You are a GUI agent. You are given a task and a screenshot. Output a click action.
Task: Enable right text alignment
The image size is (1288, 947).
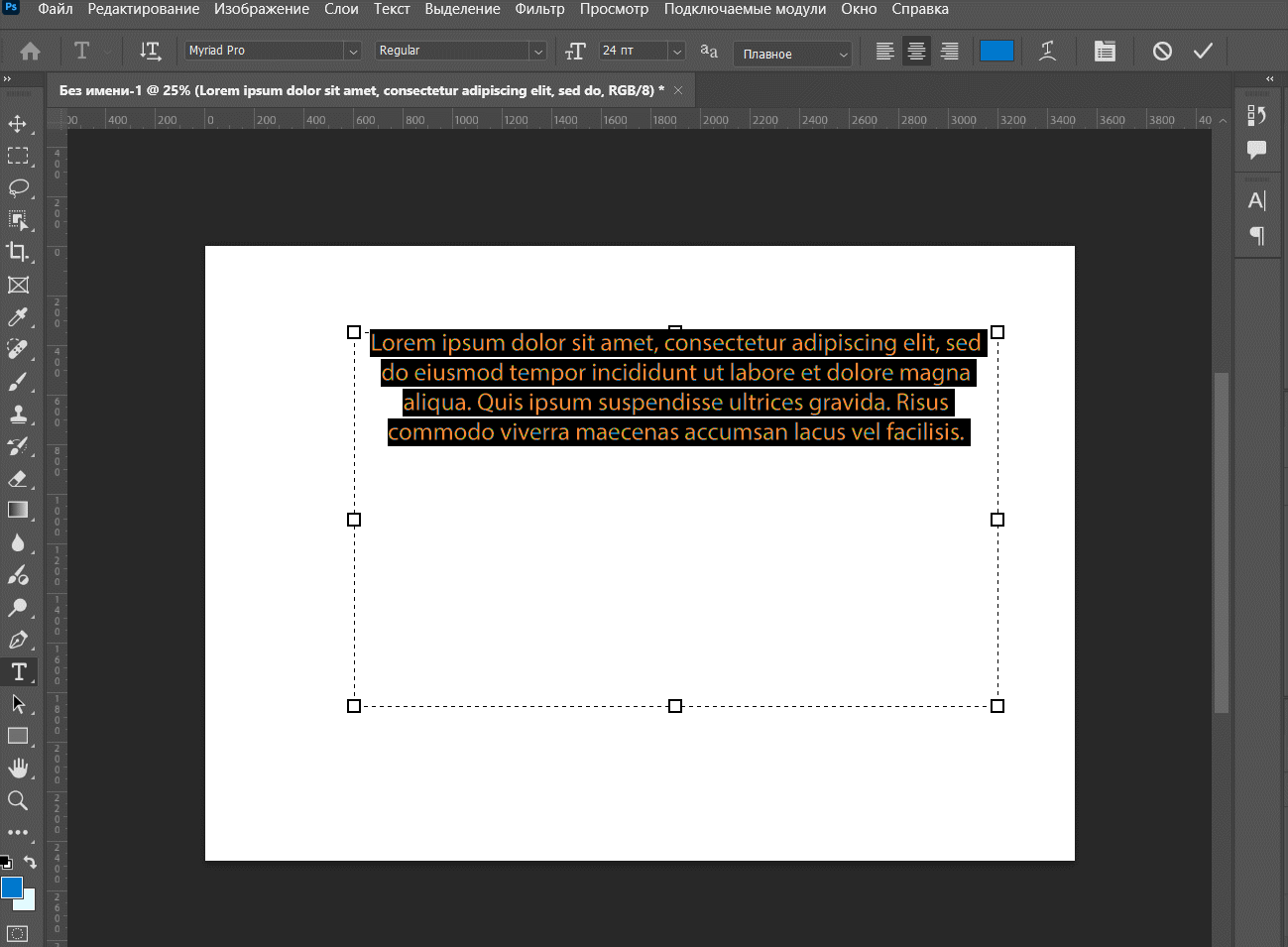[x=949, y=52]
